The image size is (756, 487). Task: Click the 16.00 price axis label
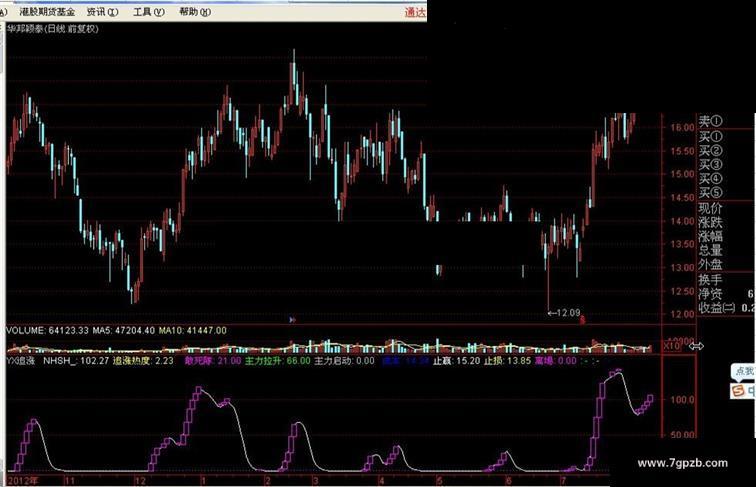point(682,128)
